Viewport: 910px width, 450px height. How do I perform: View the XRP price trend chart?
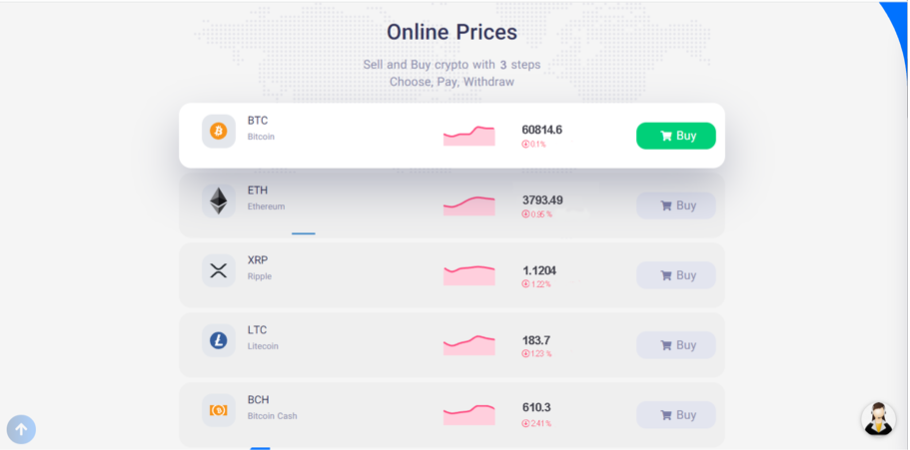[469, 275]
